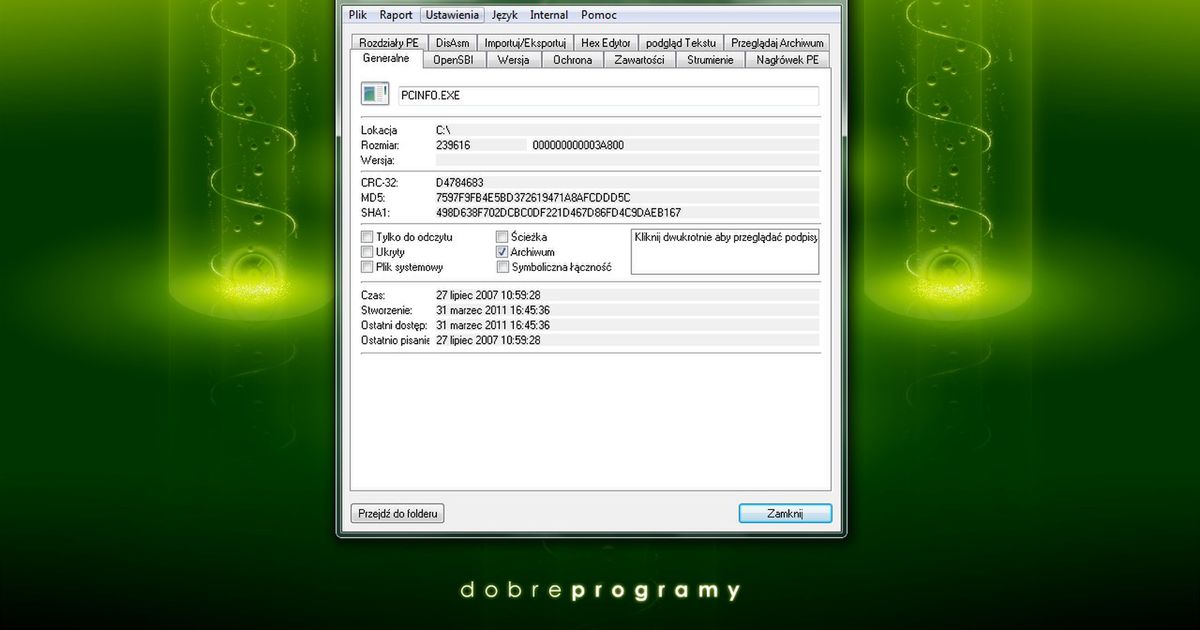Open the Internal menu
This screenshot has width=1200, height=630.
(x=548, y=15)
